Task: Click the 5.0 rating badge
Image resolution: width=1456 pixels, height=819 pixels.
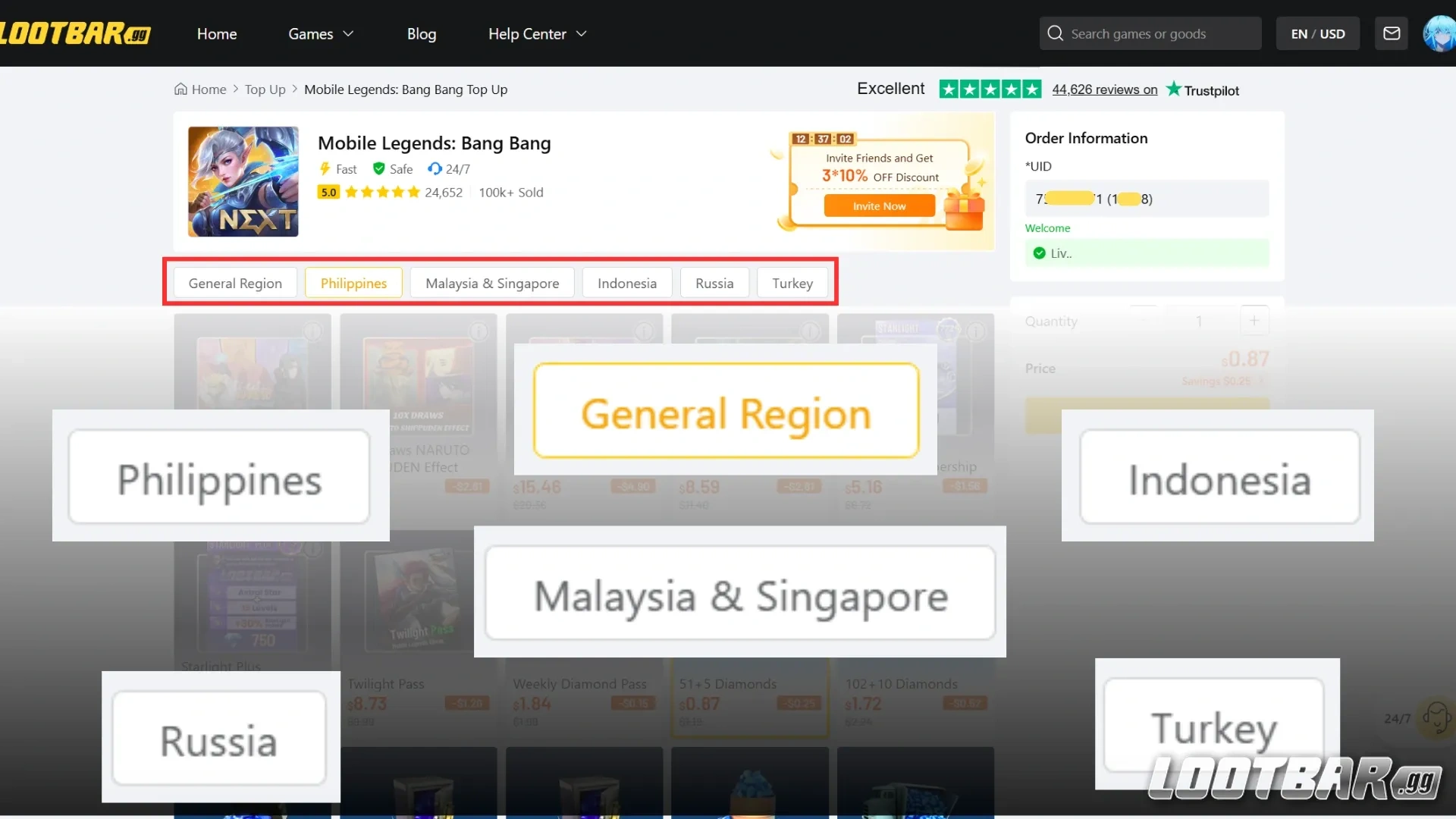Action: pyautogui.click(x=328, y=192)
